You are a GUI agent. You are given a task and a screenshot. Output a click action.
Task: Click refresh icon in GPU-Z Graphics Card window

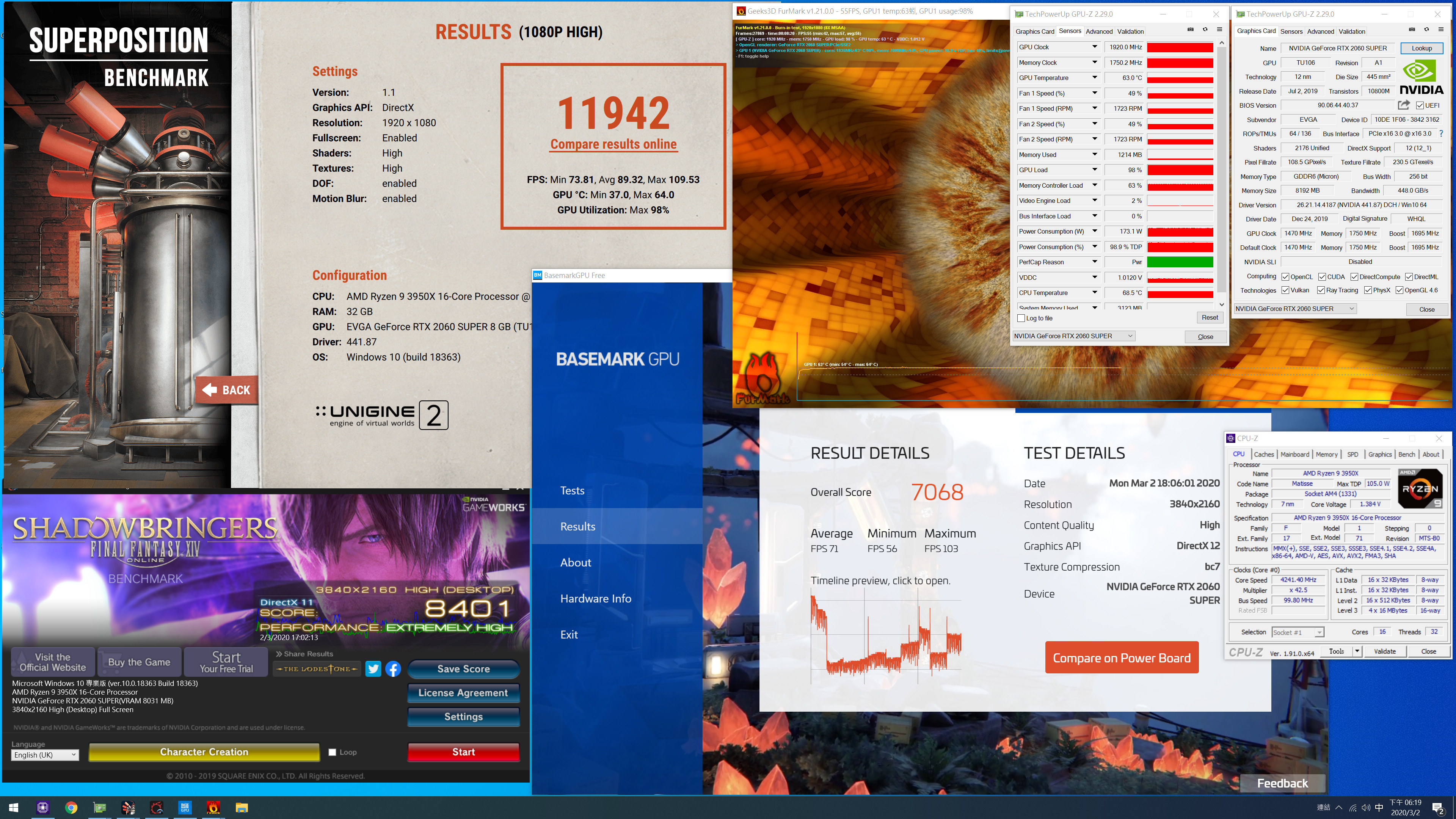tap(1426, 30)
